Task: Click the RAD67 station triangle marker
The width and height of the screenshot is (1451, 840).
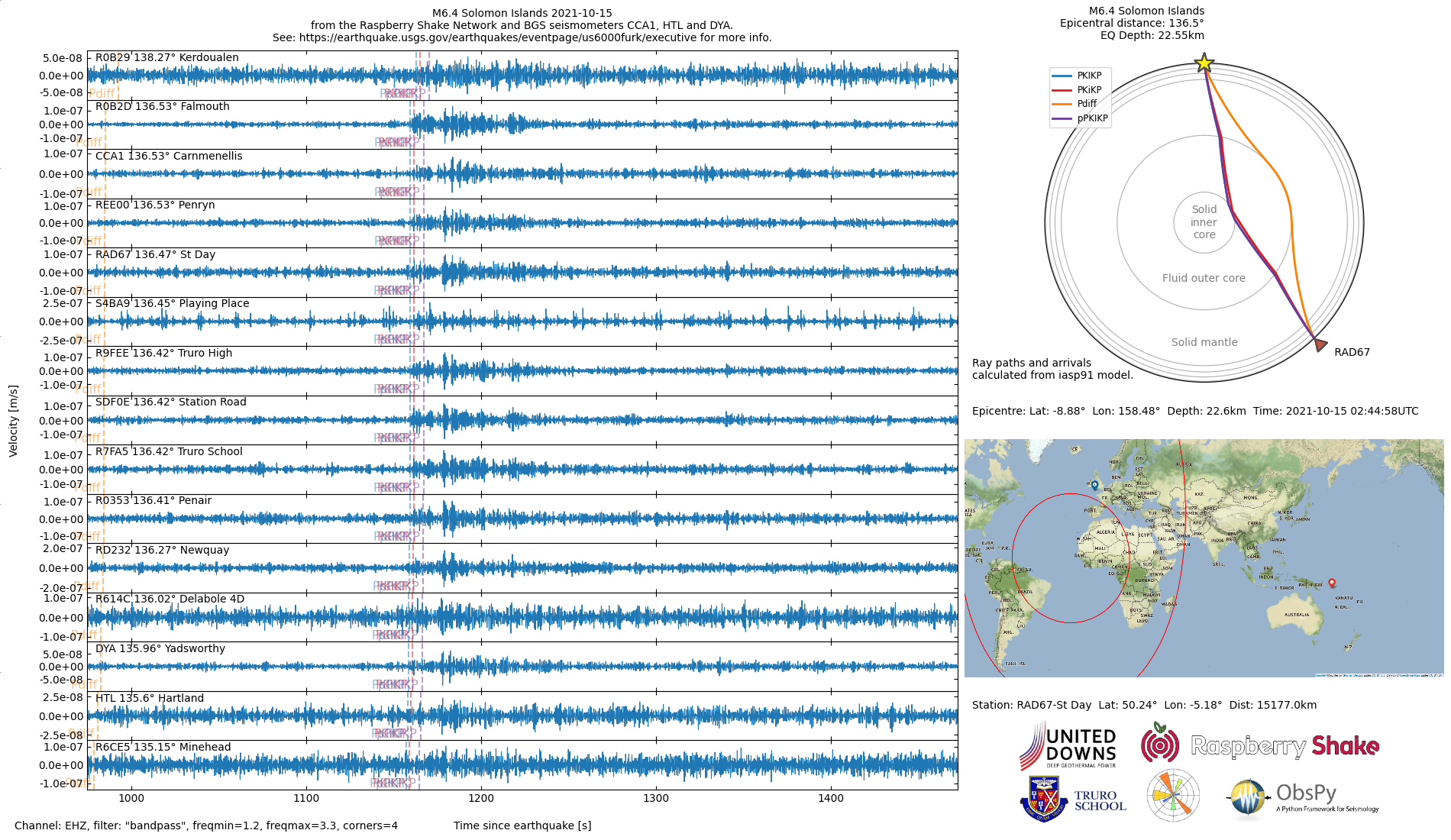Action: tap(1320, 345)
